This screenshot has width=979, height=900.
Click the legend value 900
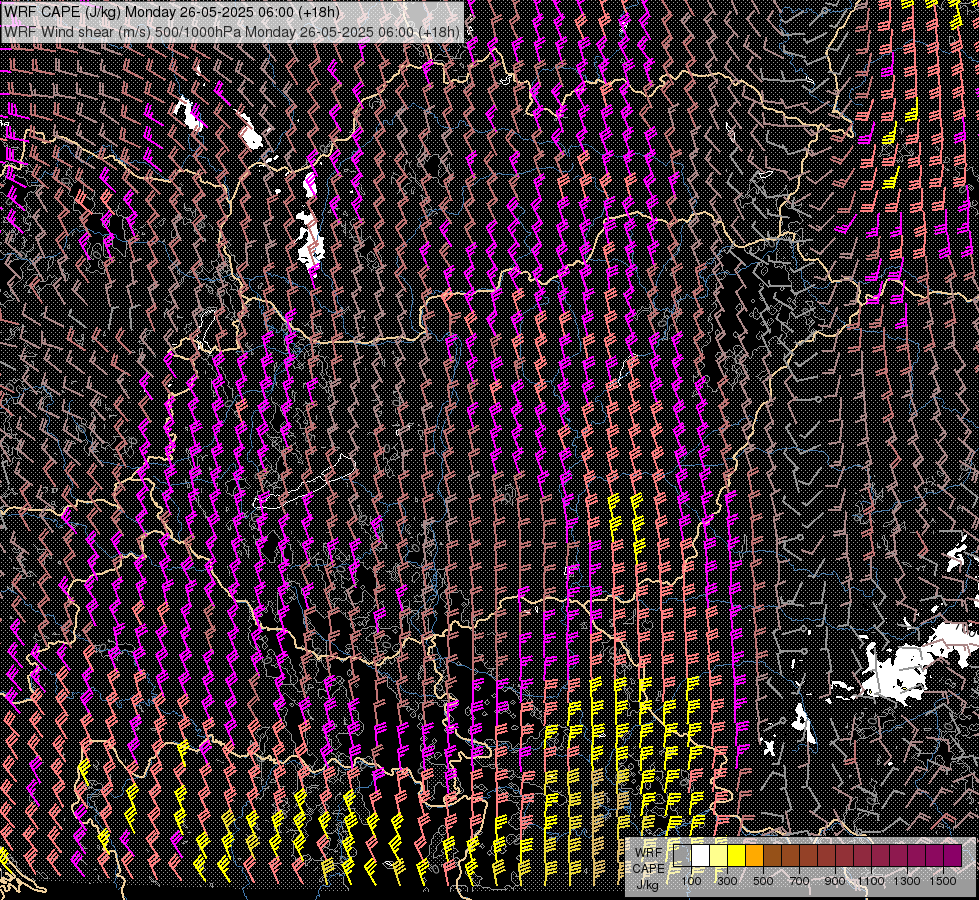835,881
